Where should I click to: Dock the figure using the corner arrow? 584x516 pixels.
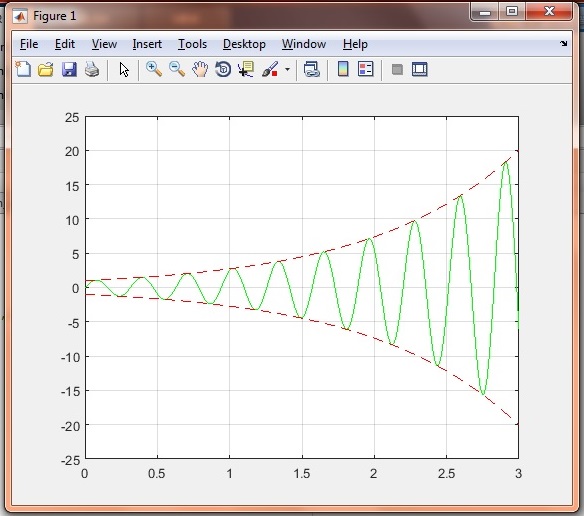(564, 44)
